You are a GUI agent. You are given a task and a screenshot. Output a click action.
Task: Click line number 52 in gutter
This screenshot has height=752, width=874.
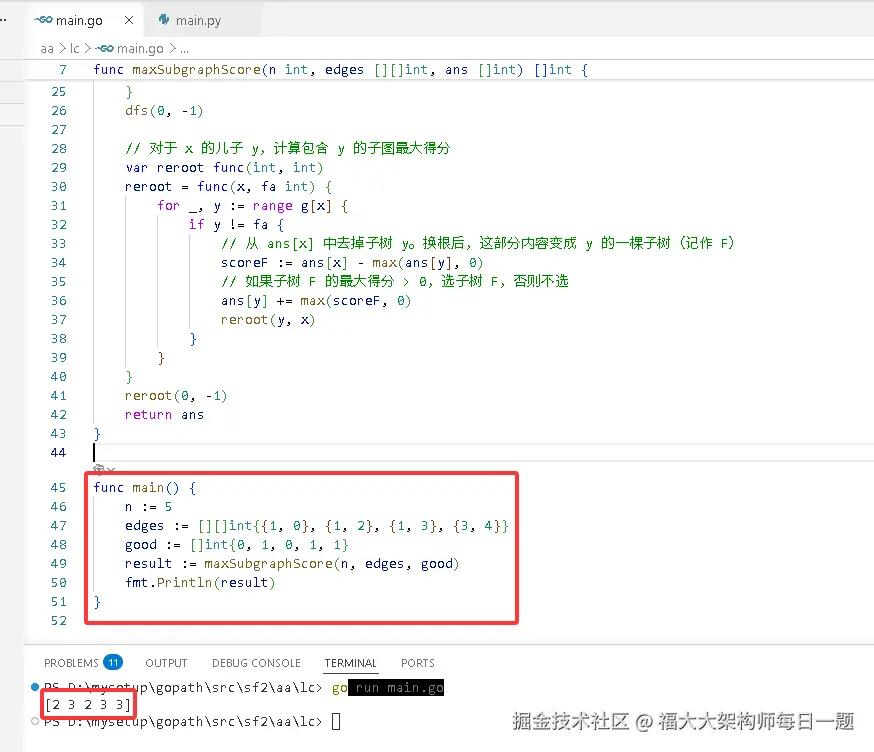pos(59,621)
